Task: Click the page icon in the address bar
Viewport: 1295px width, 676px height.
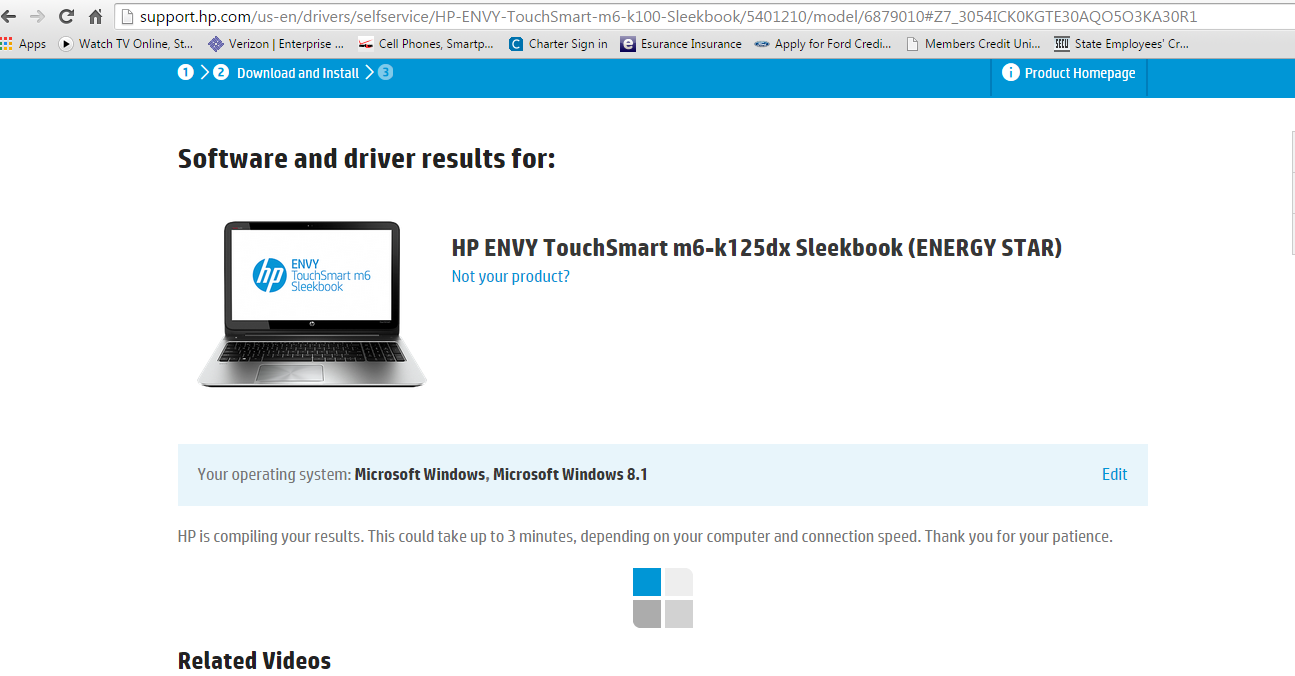Action: click(127, 17)
